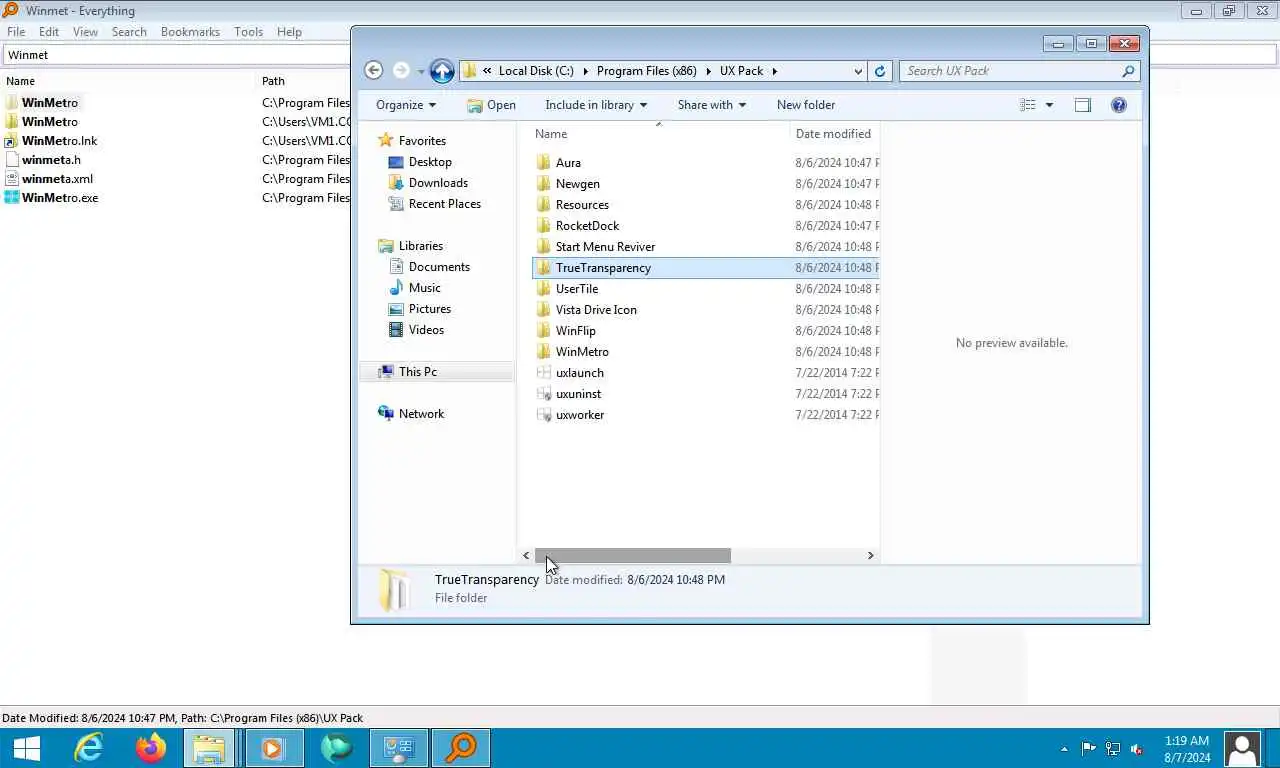Open Recent Places in Favorites
The image size is (1280, 768).
tap(445, 204)
